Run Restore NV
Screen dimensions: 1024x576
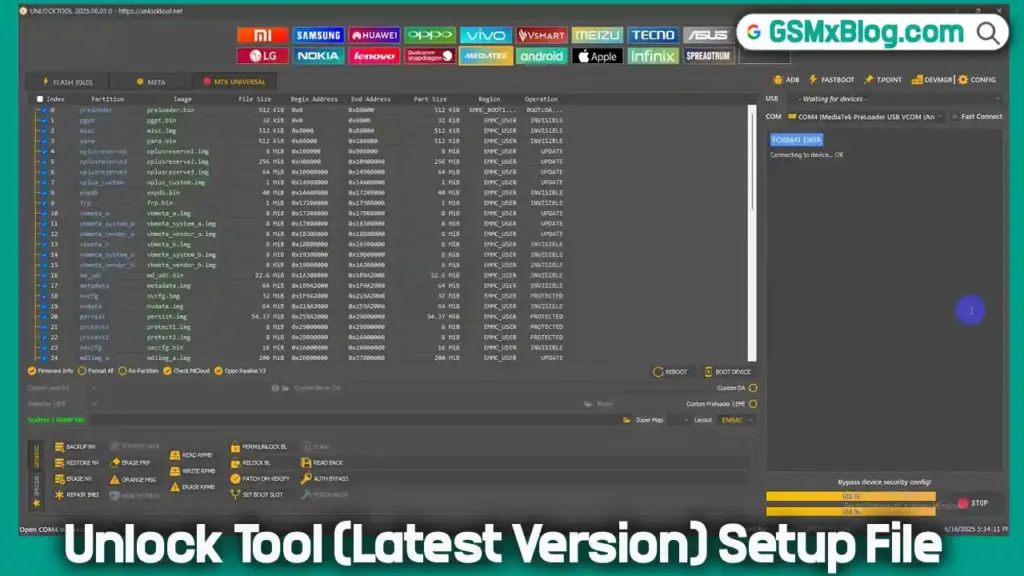click(77, 463)
